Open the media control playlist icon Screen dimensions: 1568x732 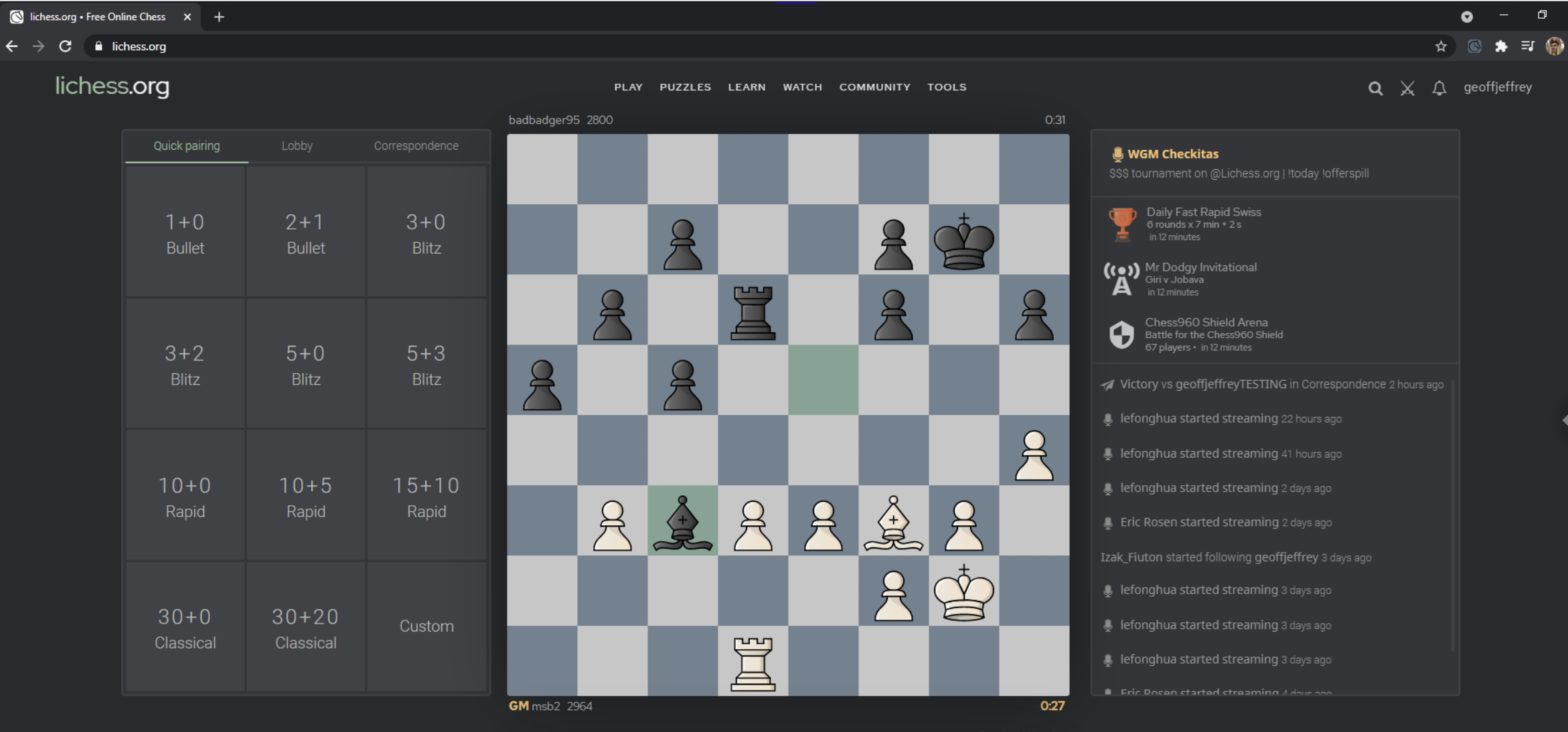pyautogui.click(x=1527, y=46)
